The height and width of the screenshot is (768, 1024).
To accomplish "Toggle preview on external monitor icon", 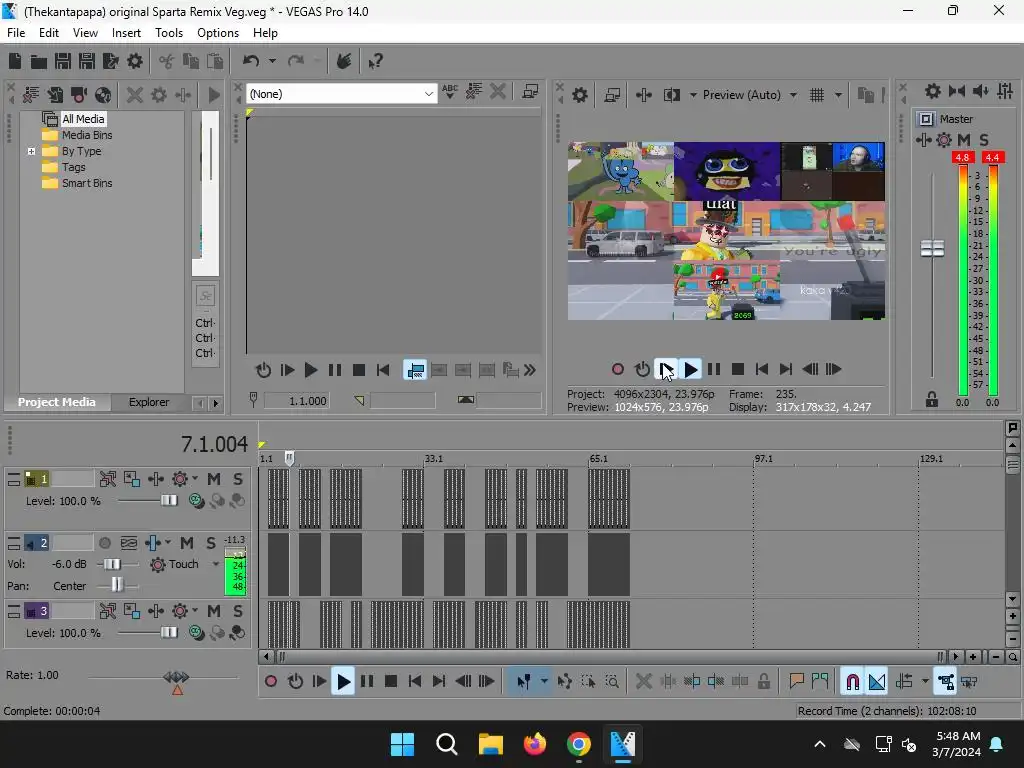I will (x=612, y=95).
